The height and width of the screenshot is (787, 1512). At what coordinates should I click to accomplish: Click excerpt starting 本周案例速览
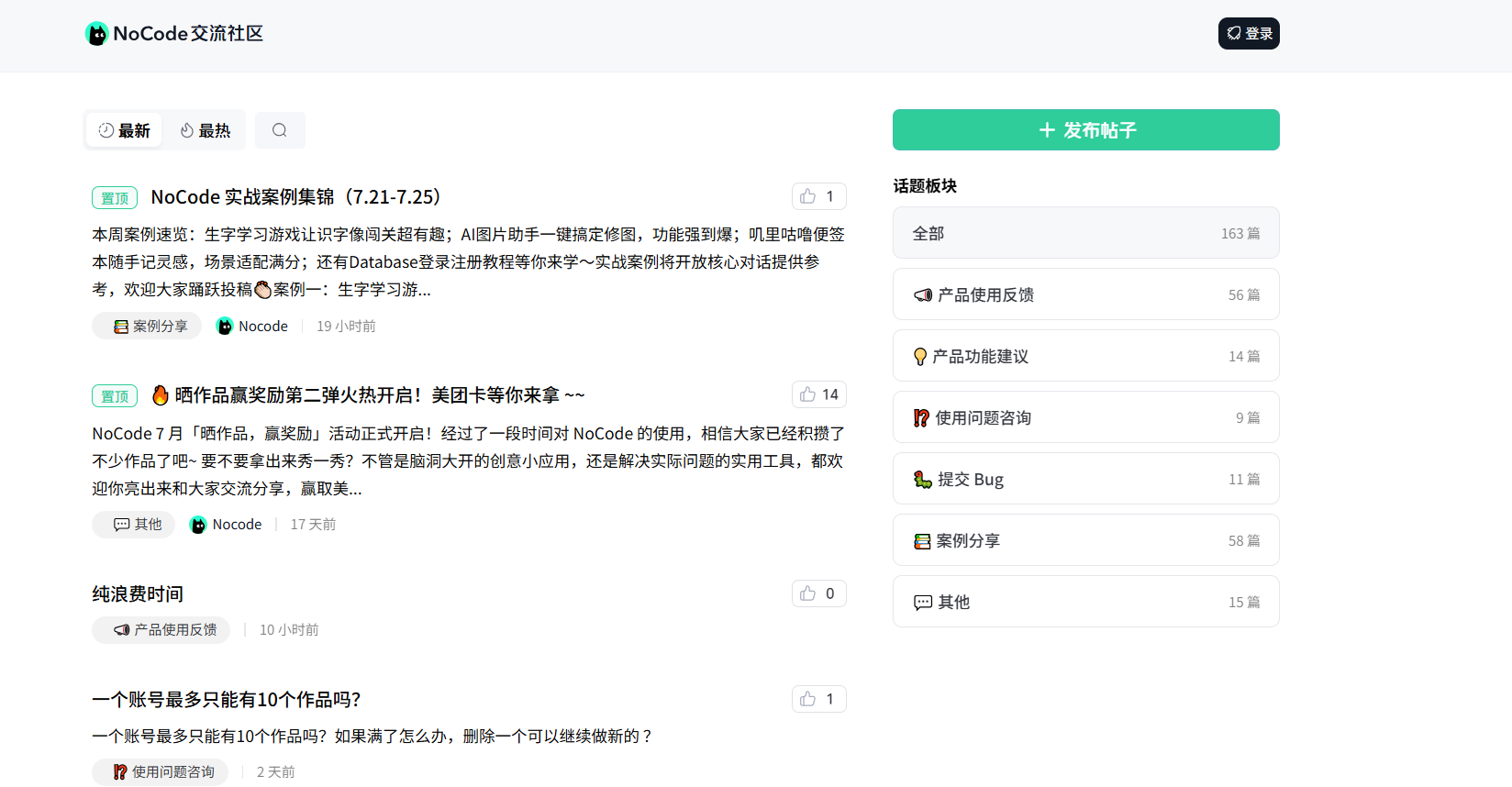(x=468, y=262)
